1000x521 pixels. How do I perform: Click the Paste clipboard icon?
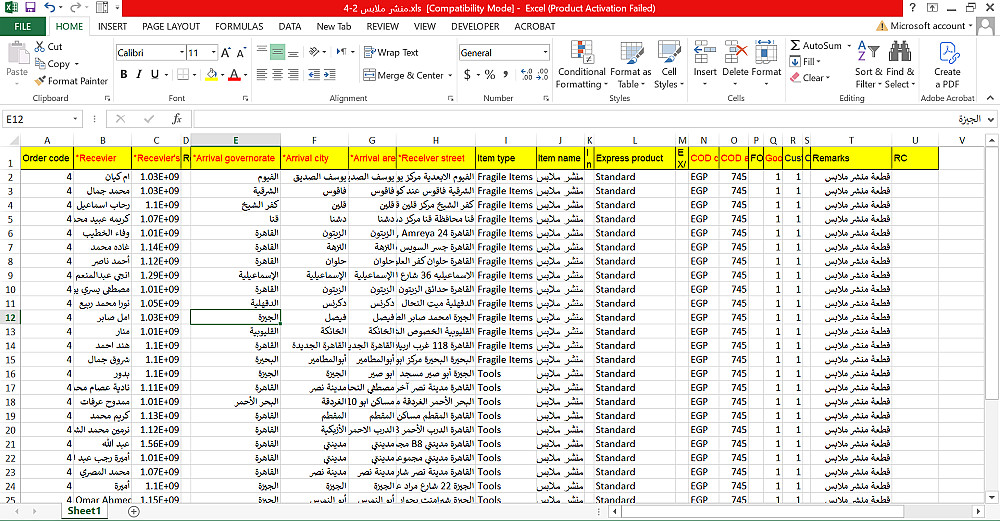coord(17,54)
